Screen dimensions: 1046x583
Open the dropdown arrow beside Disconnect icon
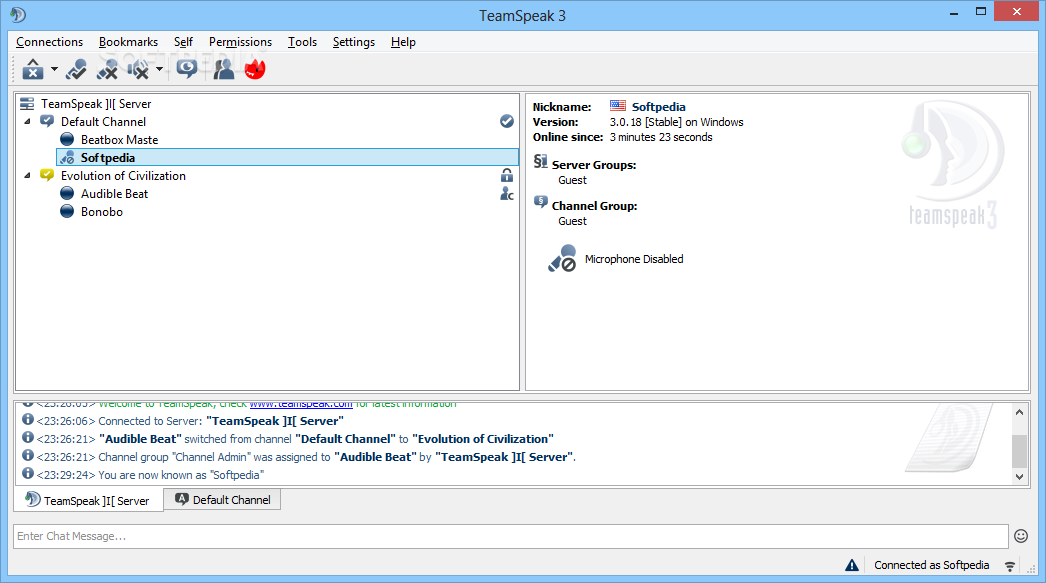click(x=55, y=70)
